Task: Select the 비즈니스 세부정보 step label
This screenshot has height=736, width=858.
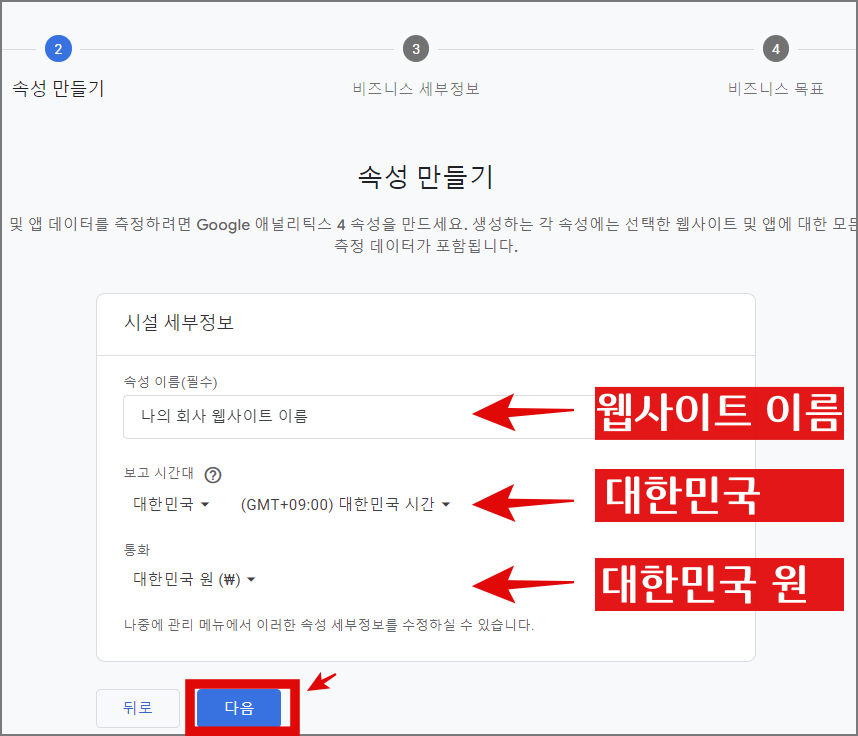Action: 416,87
